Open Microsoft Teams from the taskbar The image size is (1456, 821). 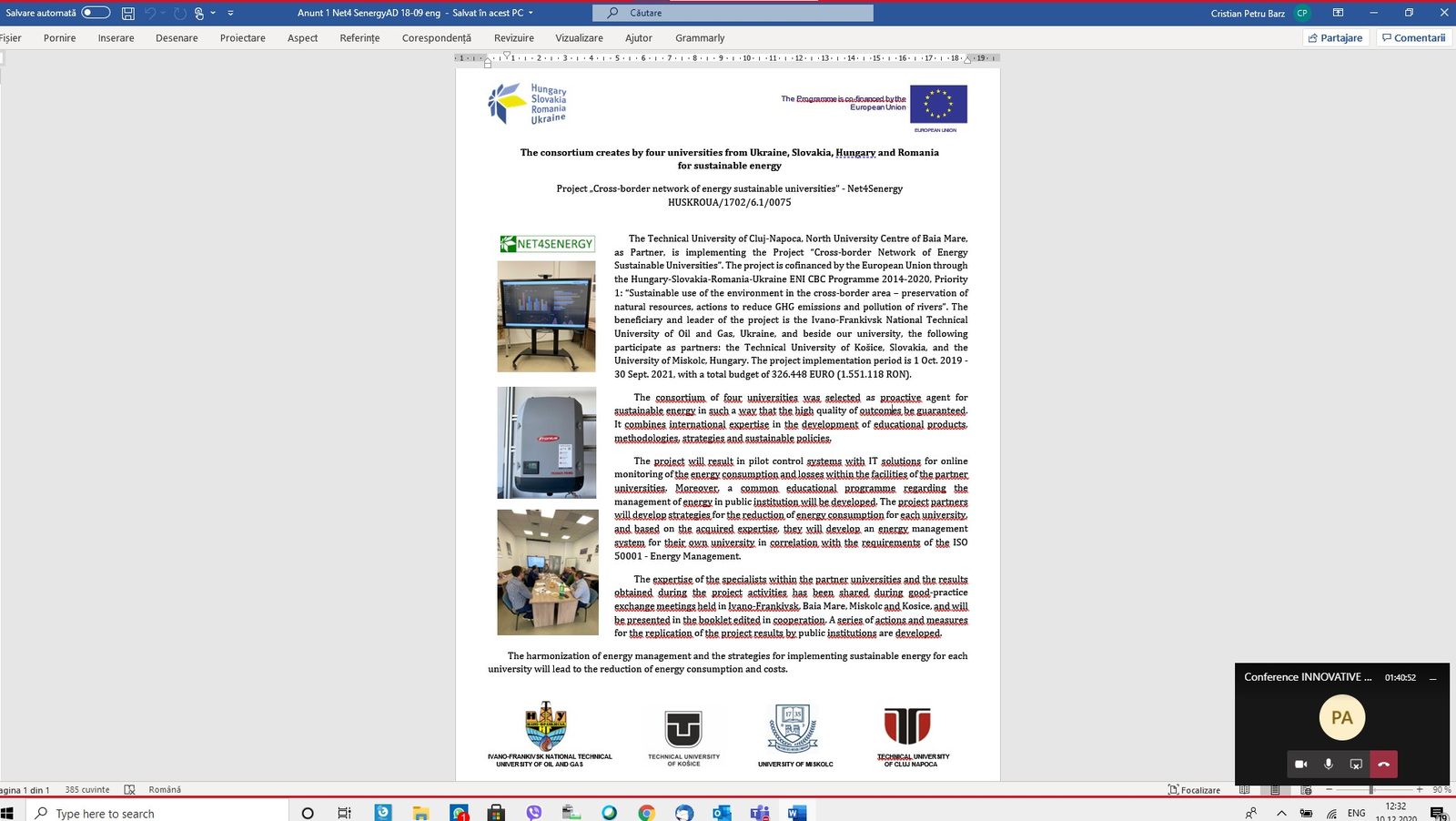click(760, 813)
